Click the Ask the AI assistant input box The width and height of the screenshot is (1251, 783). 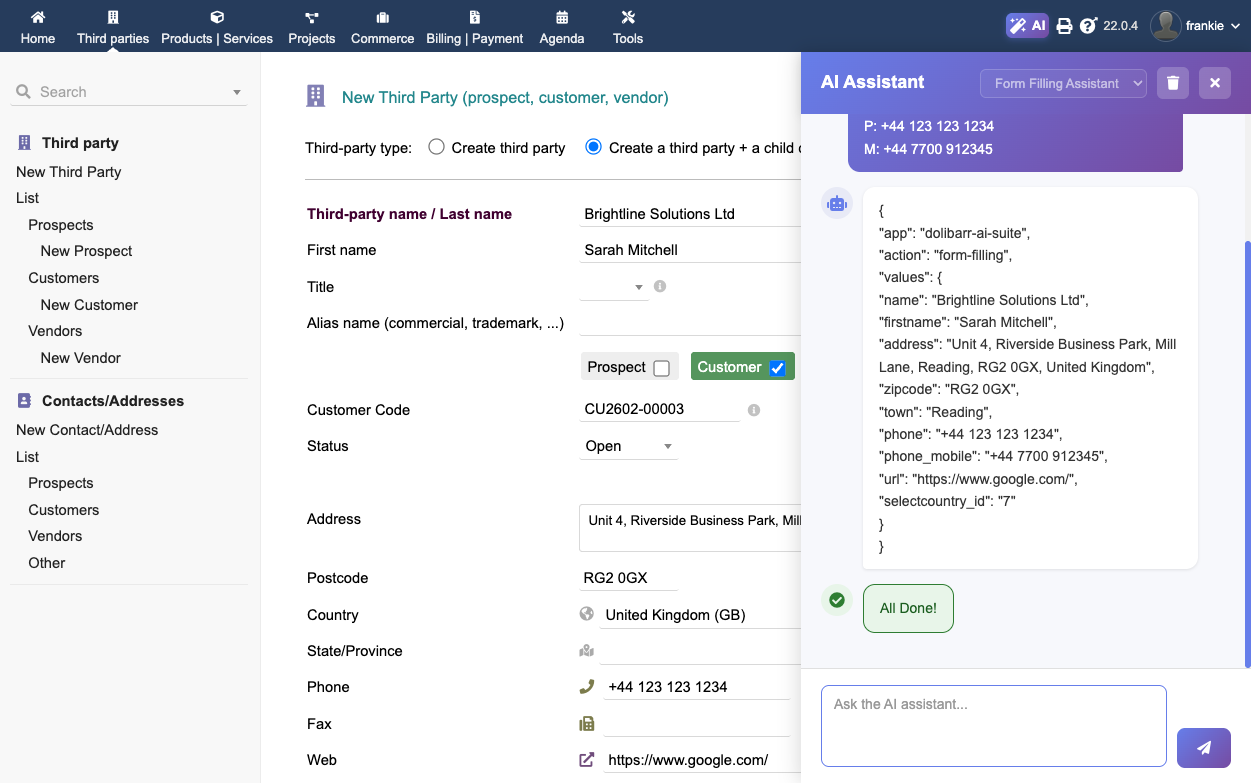click(x=993, y=725)
